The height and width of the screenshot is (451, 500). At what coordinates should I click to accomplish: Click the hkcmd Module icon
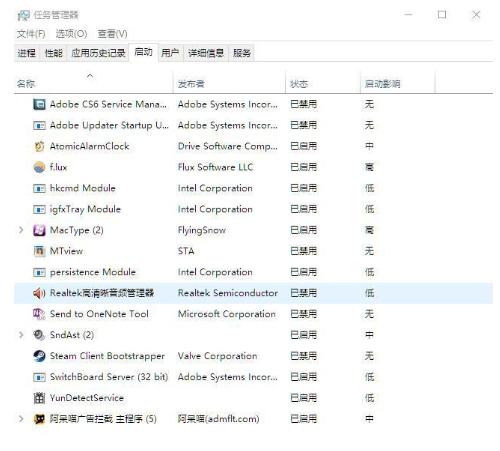coord(39,188)
